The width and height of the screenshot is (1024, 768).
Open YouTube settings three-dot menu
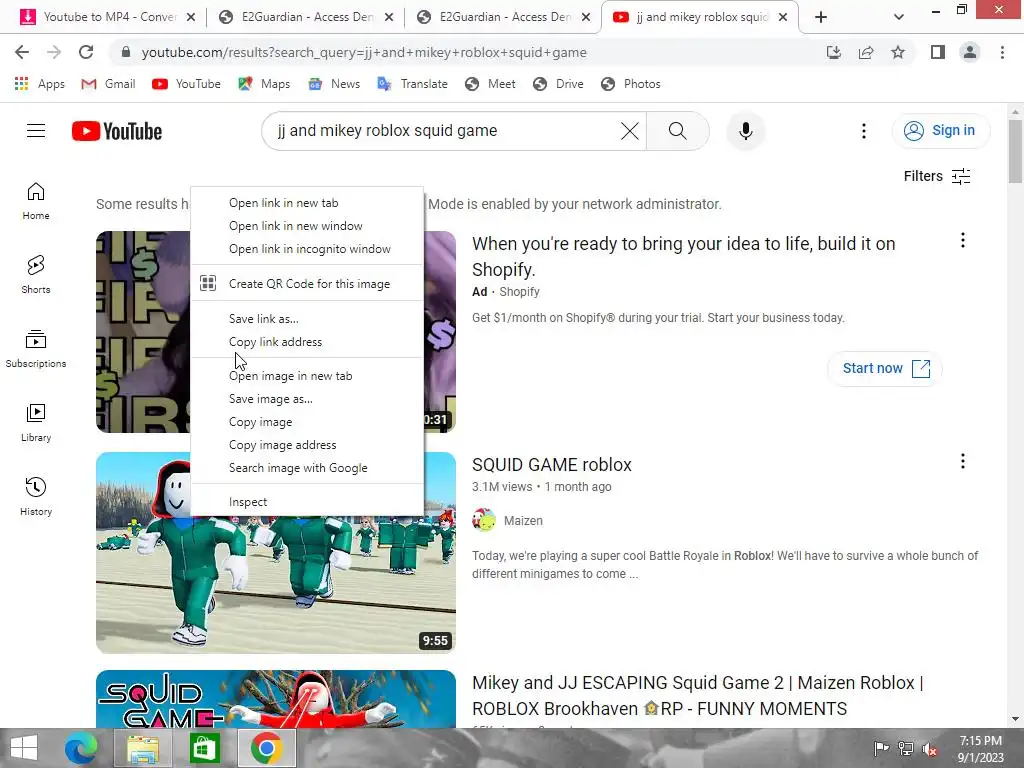tap(863, 131)
